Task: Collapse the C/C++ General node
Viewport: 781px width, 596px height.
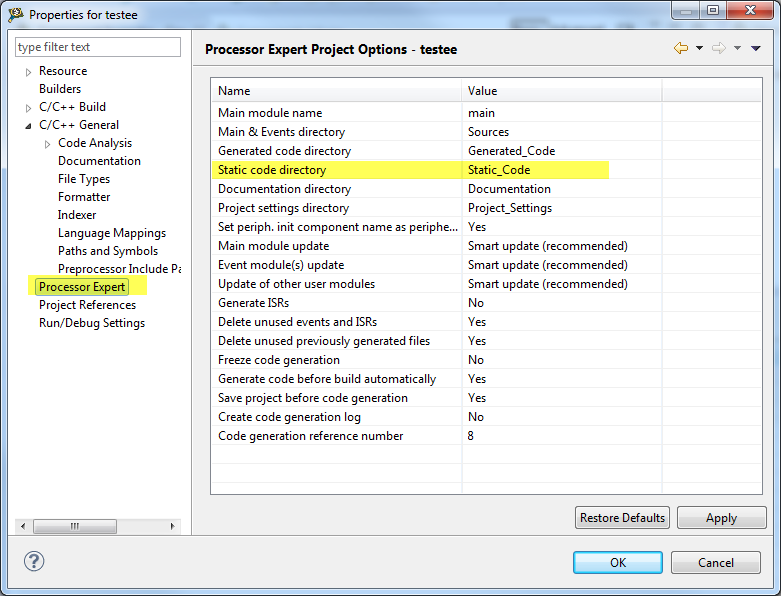Action: pos(28,126)
